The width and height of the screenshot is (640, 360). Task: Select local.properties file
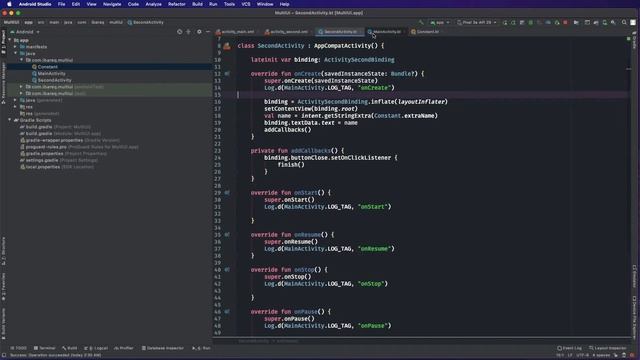click(x=56, y=167)
